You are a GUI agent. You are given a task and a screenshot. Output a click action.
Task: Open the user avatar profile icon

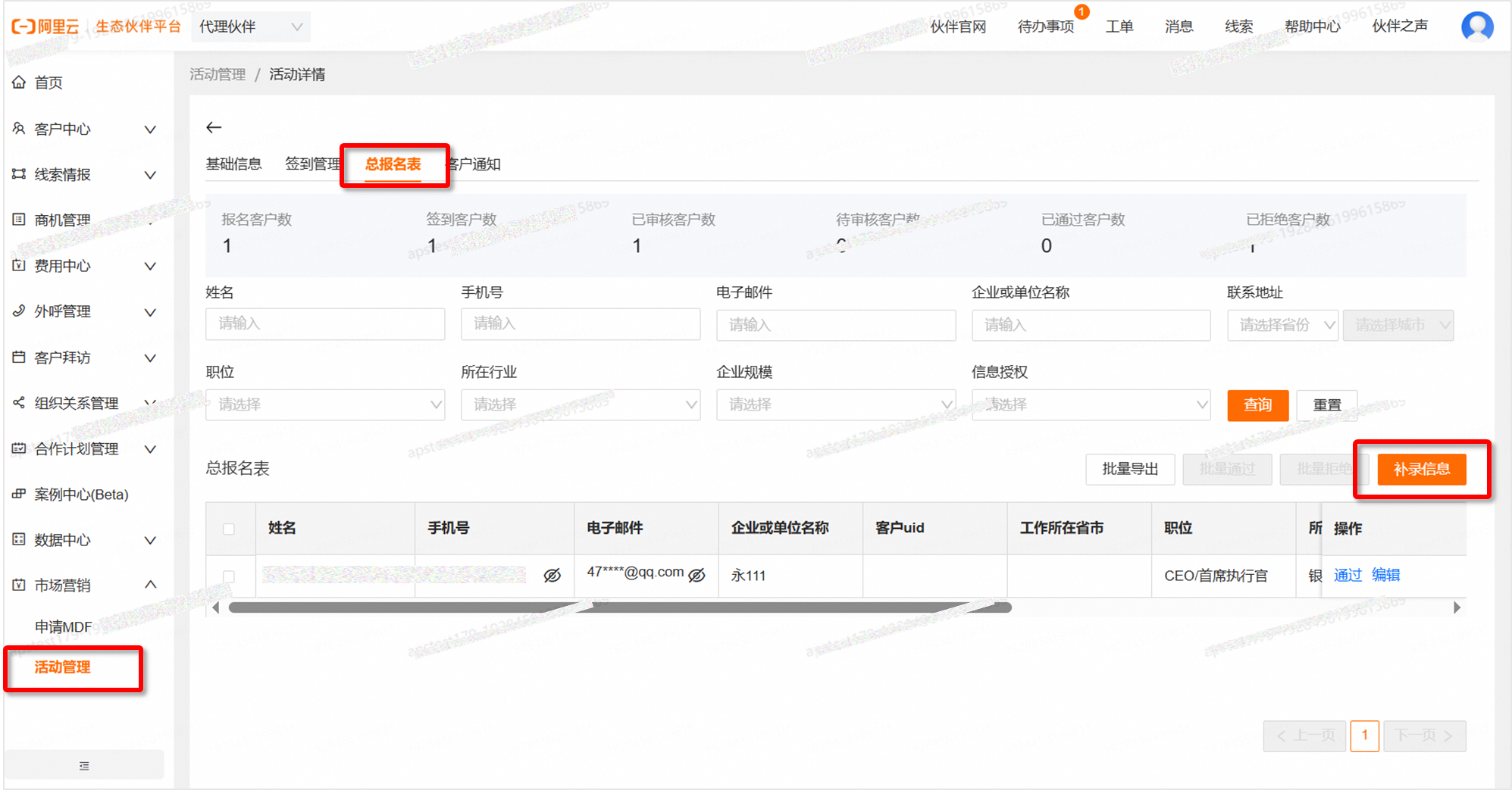1476,27
